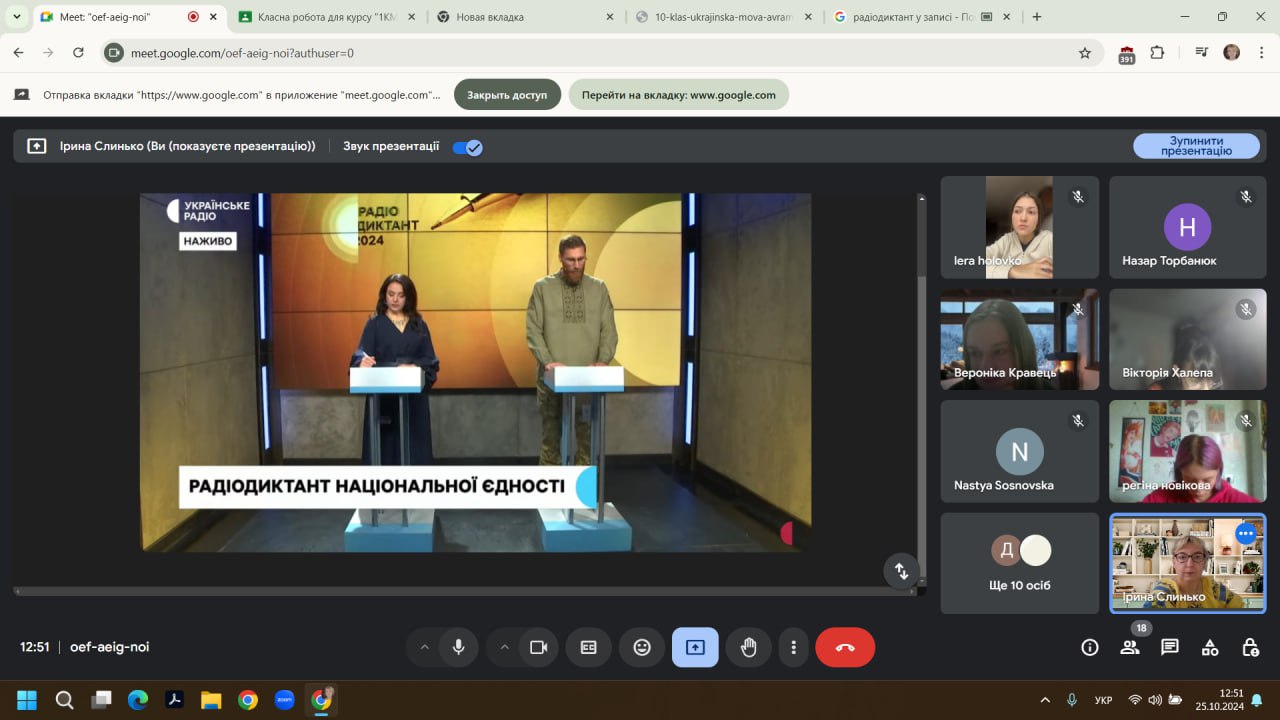The width and height of the screenshot is (1280, 720).
Task: Open meeting details info icon
Action: pyautogui.click(x=1090, y=647)
